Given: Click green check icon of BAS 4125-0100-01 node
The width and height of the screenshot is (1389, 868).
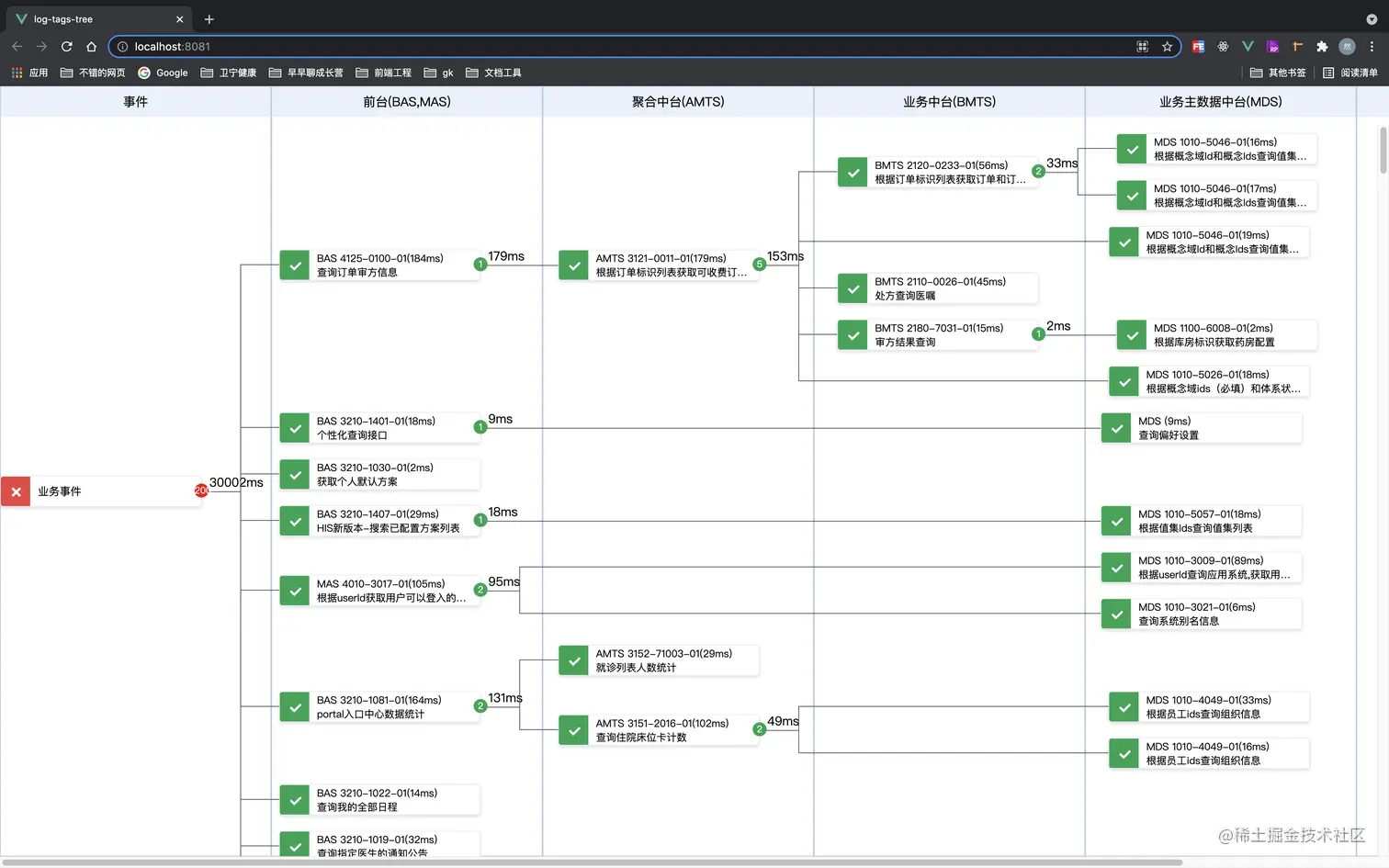Looking at the screenshot, I should (x=295, y=265).
